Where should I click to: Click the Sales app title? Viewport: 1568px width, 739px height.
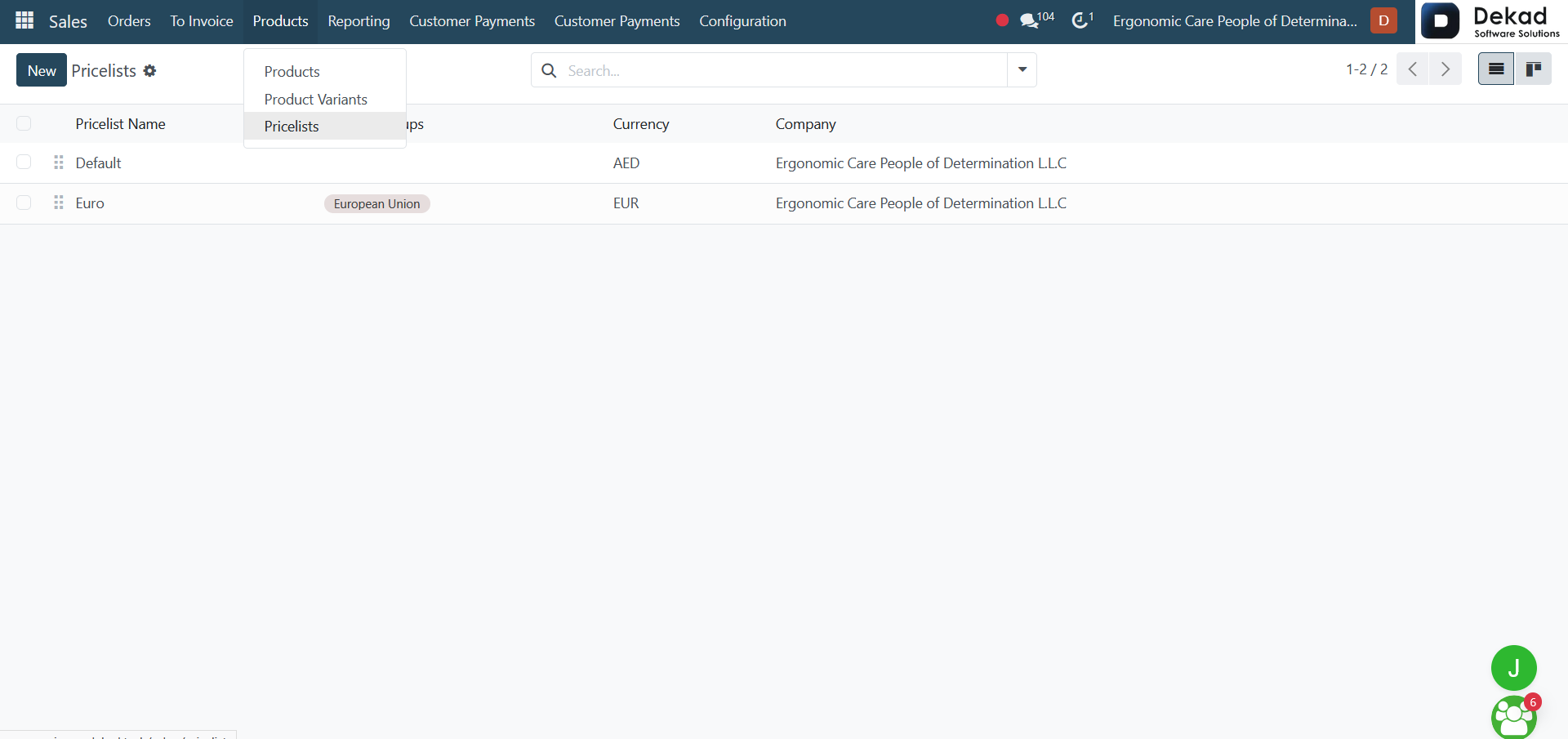68,21
